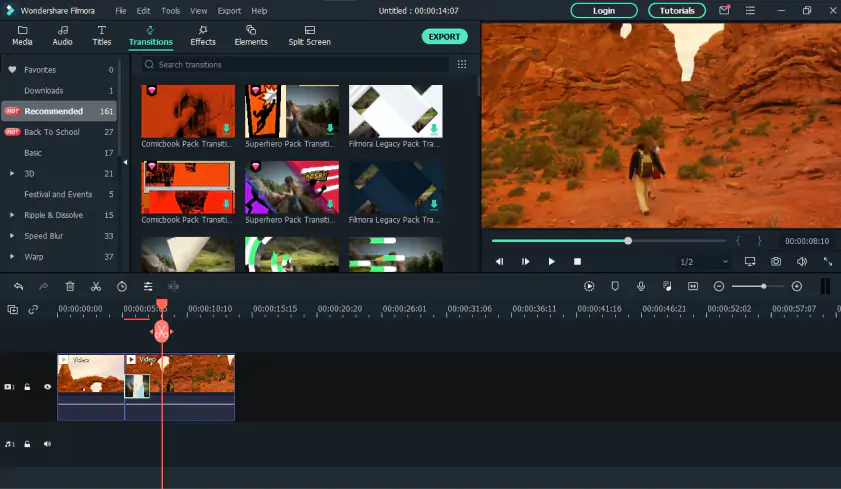This screenshot has height=489, width=841.
Task: Expand the 3D transitions category
Action: point(12,173)
